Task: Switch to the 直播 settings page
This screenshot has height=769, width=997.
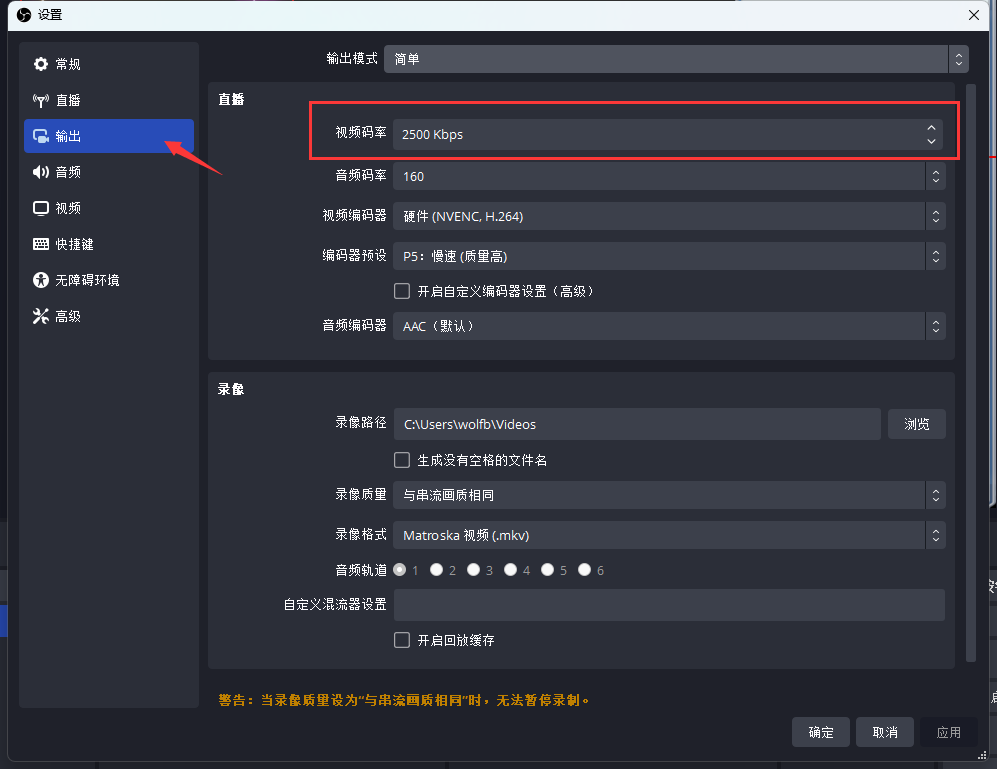Action: pos(109,100)
